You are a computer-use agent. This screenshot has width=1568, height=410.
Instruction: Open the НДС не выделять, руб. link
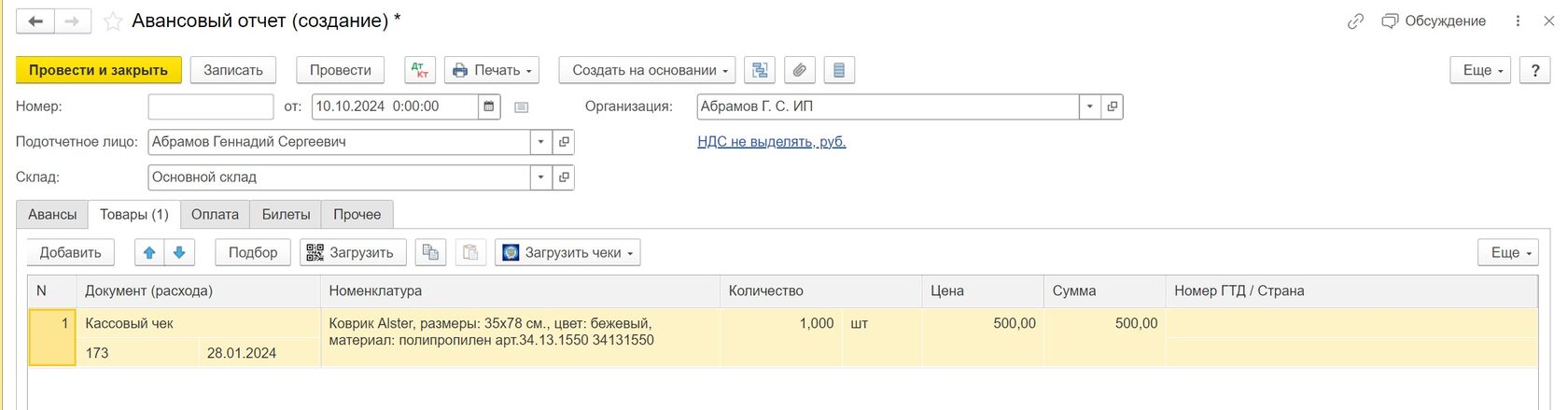point(771,142)
